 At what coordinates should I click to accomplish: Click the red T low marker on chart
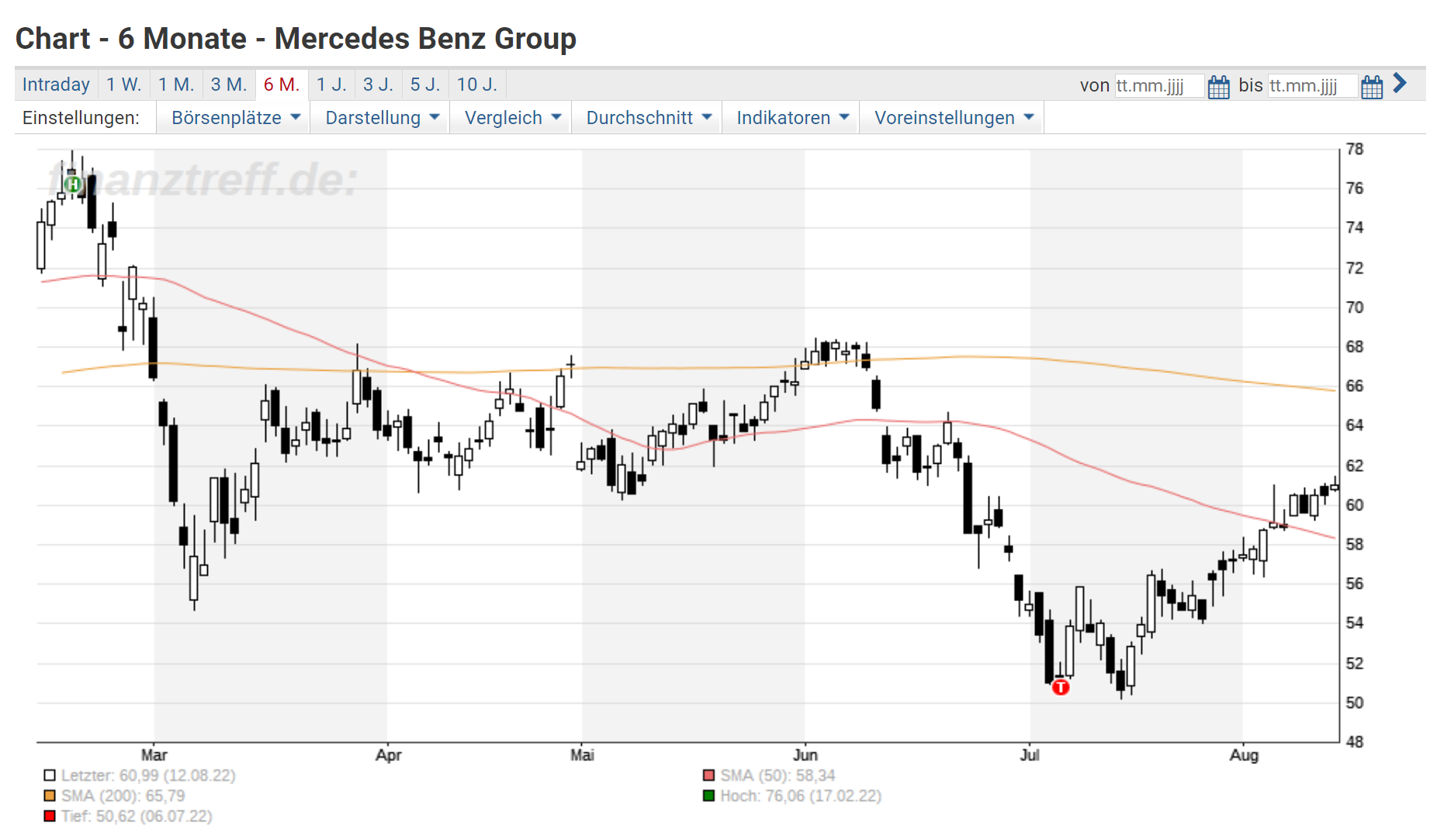[1061, 686]
